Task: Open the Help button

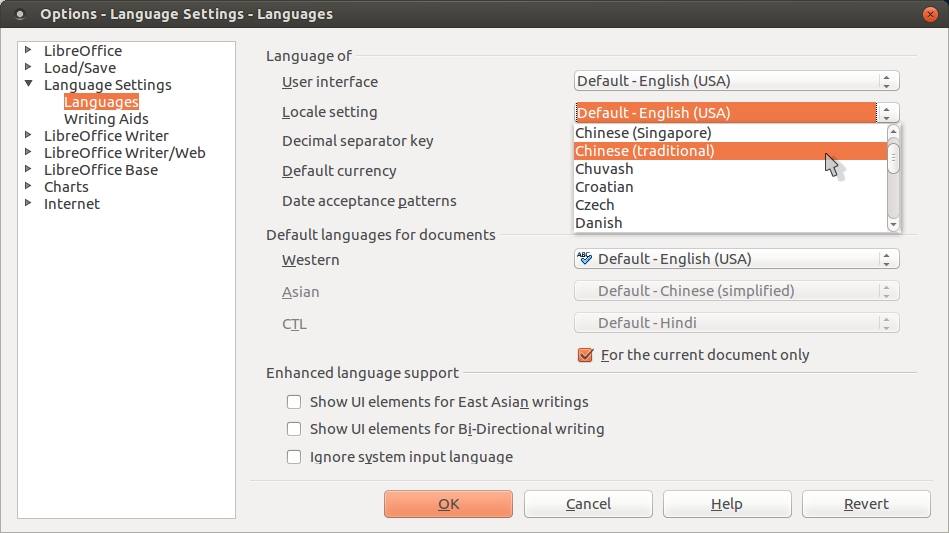Action: [x=726, y=504]
